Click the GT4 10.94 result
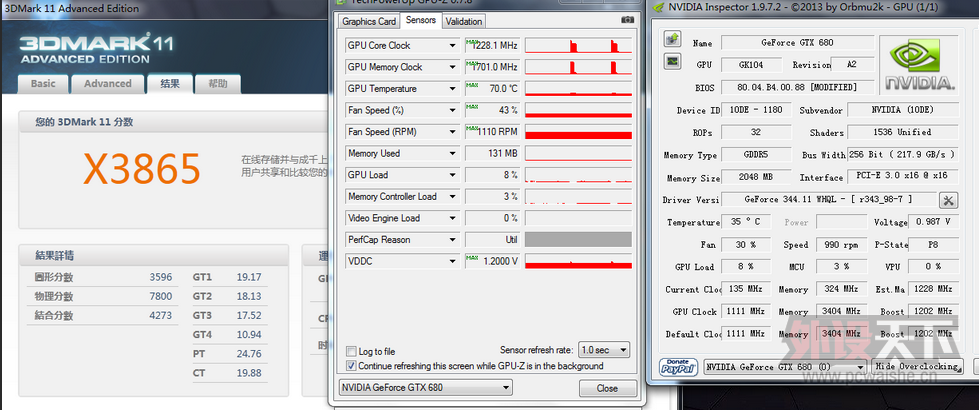Viewport: 979px width, 410px height. tap(249, 335)
